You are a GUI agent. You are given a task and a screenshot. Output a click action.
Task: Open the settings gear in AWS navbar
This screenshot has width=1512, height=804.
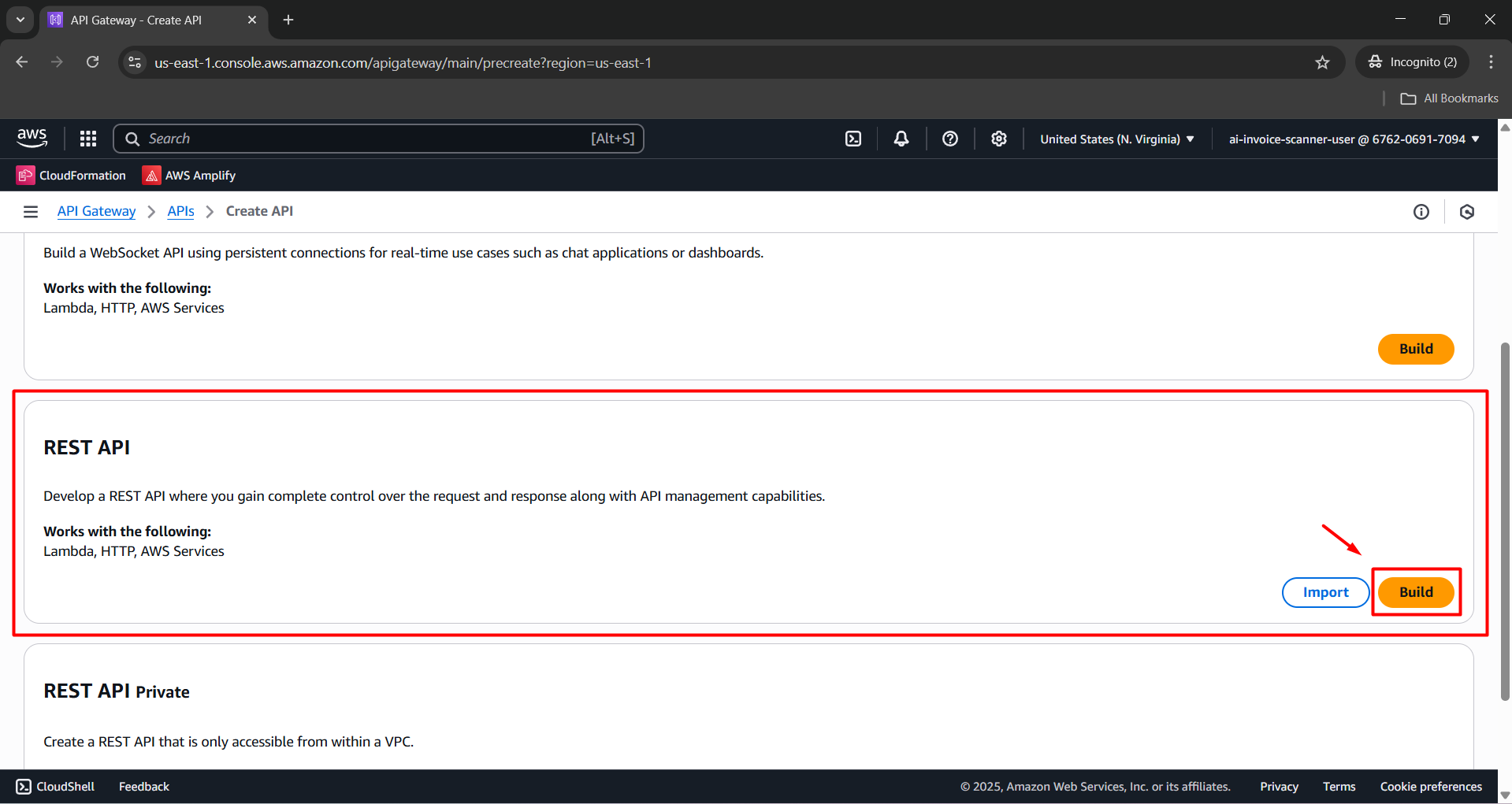coord(999,139)
